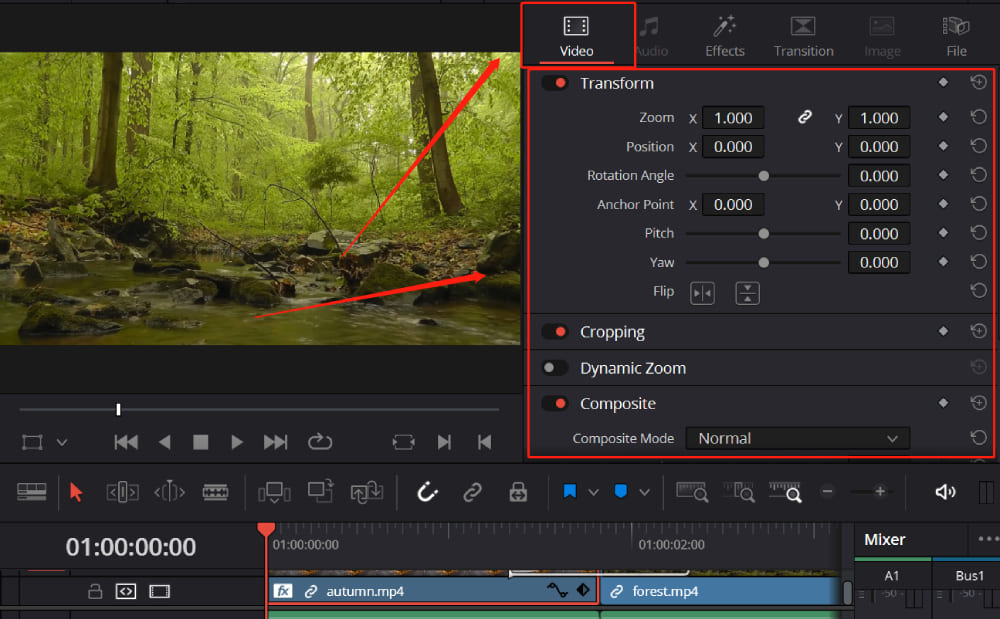Open the File tab in the Inspector
The image size is (1000, 619).
click(x=956, y=36)
